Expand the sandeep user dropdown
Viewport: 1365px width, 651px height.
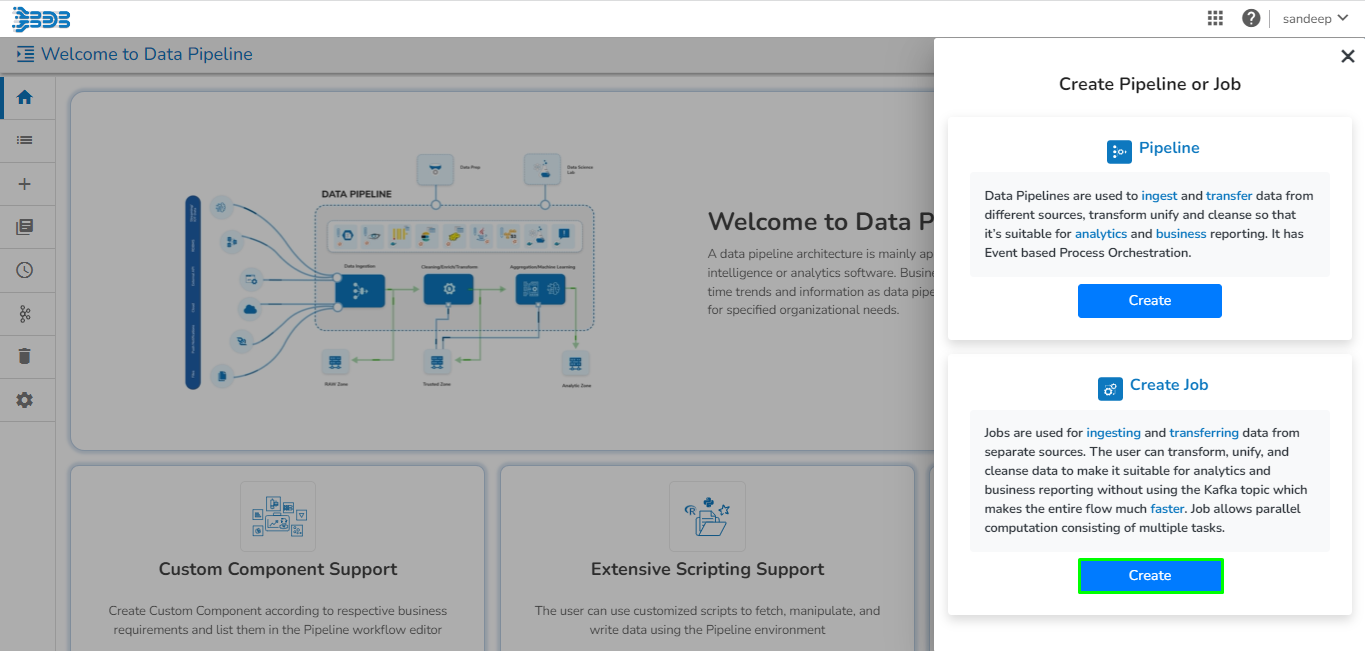click(x=1315, y=18)
